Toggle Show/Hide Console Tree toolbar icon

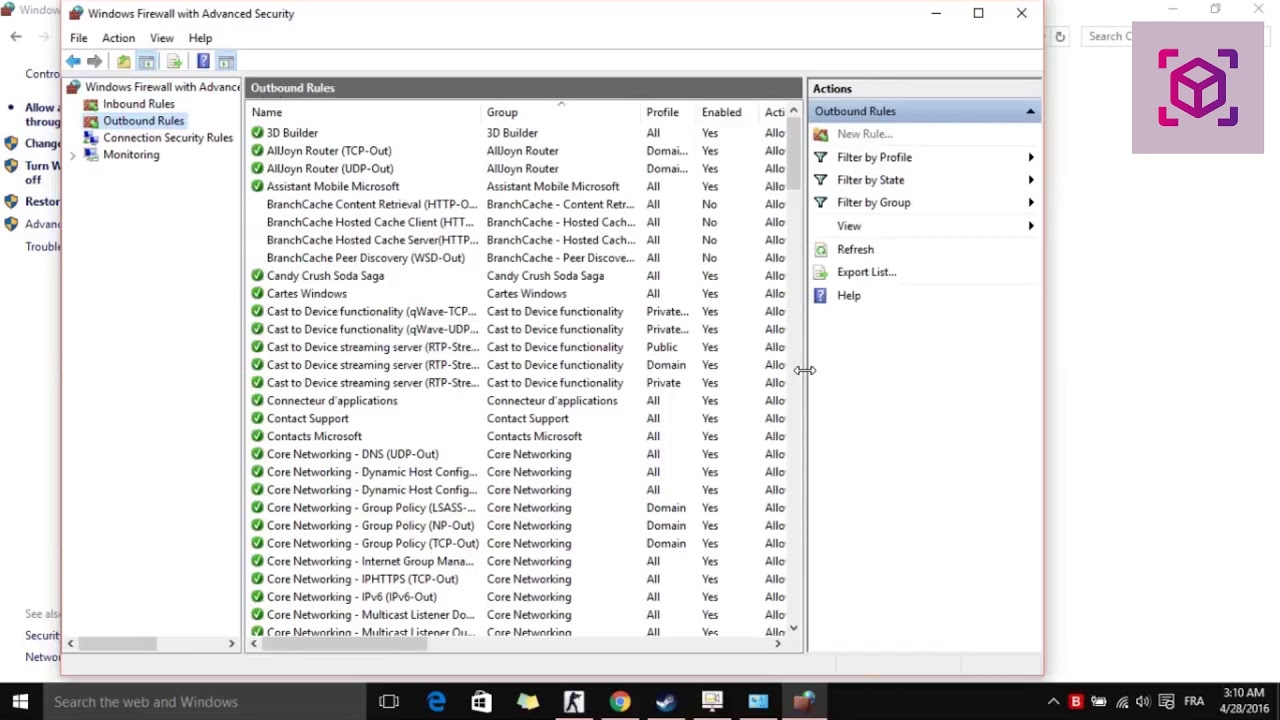pyautogui.click(x=146, y=62)
